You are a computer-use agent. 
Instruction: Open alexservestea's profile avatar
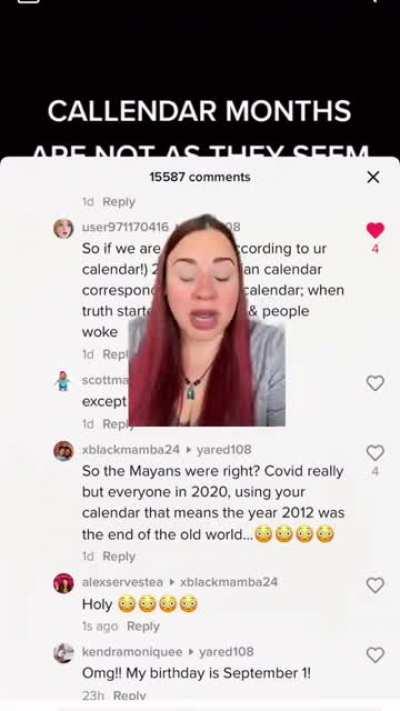click(x=63, y=583)
